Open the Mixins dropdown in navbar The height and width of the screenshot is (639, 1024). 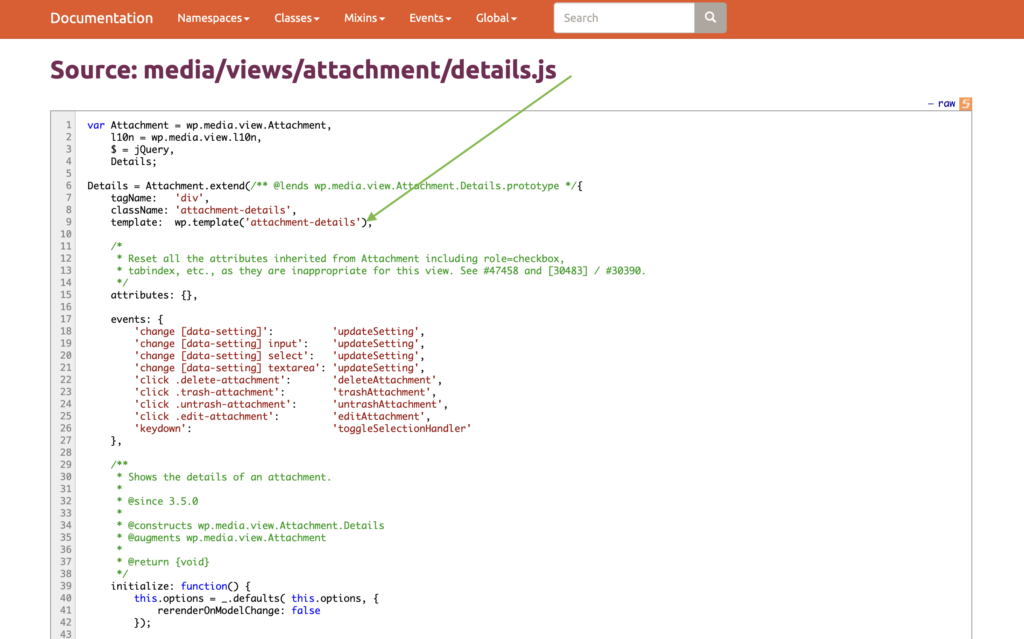point(367,18)
